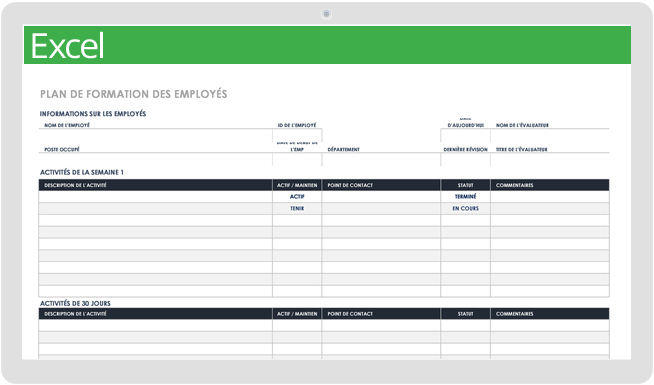Screen dimensions: 654x385
Task: Select the description cell in the ACTIF row
Action: 156,197
